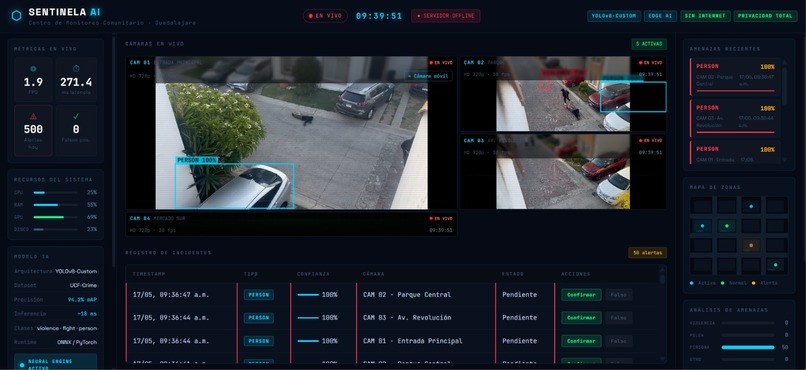
Task: Click the PERSON 100% detection box on CAM 01
Action: [234, 186]
